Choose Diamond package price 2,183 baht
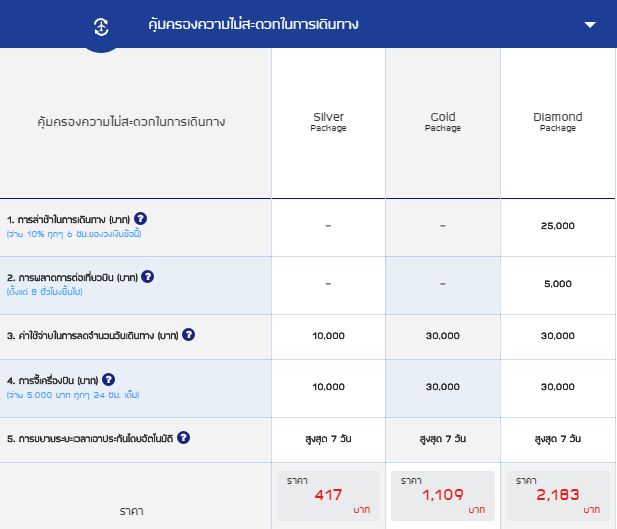 557,496
